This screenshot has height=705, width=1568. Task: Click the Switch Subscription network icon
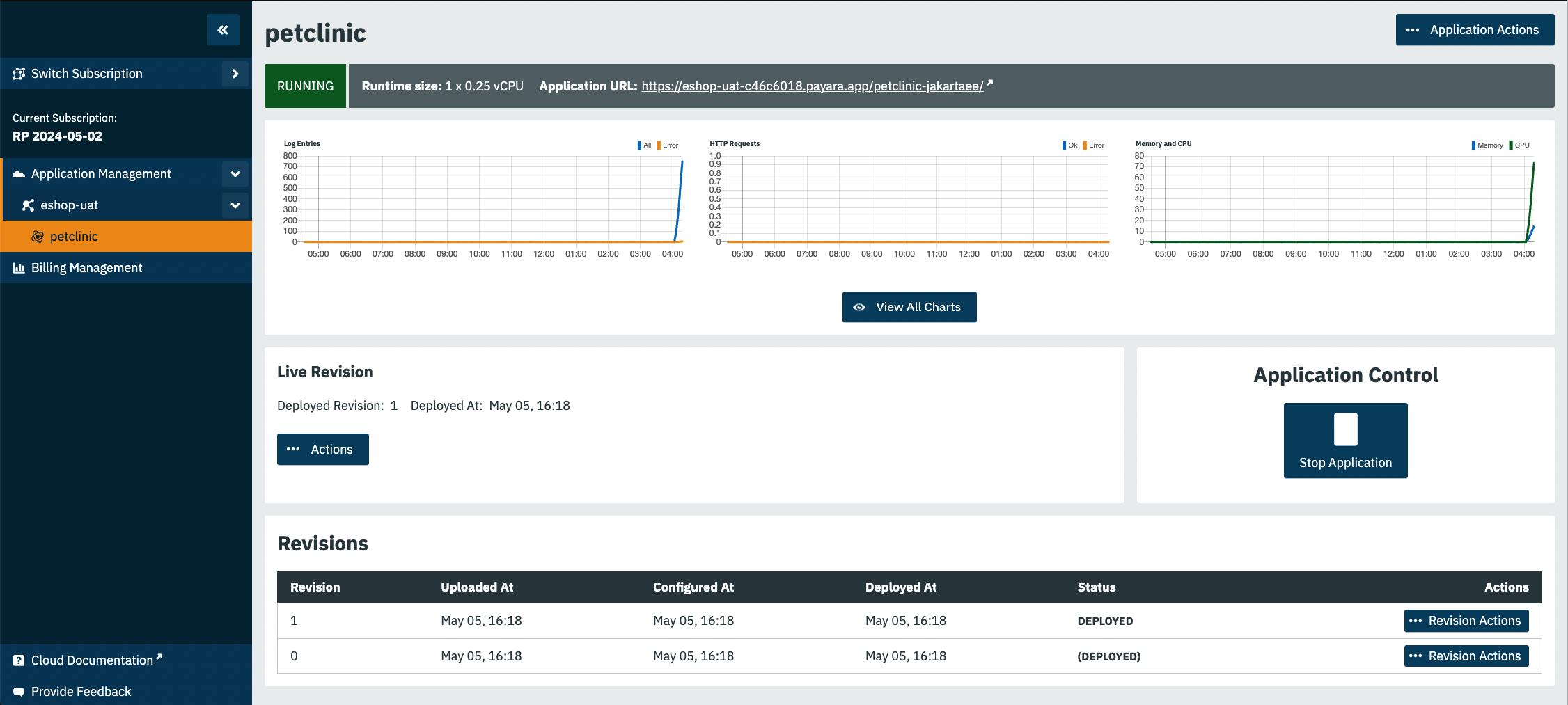(19, 74)
